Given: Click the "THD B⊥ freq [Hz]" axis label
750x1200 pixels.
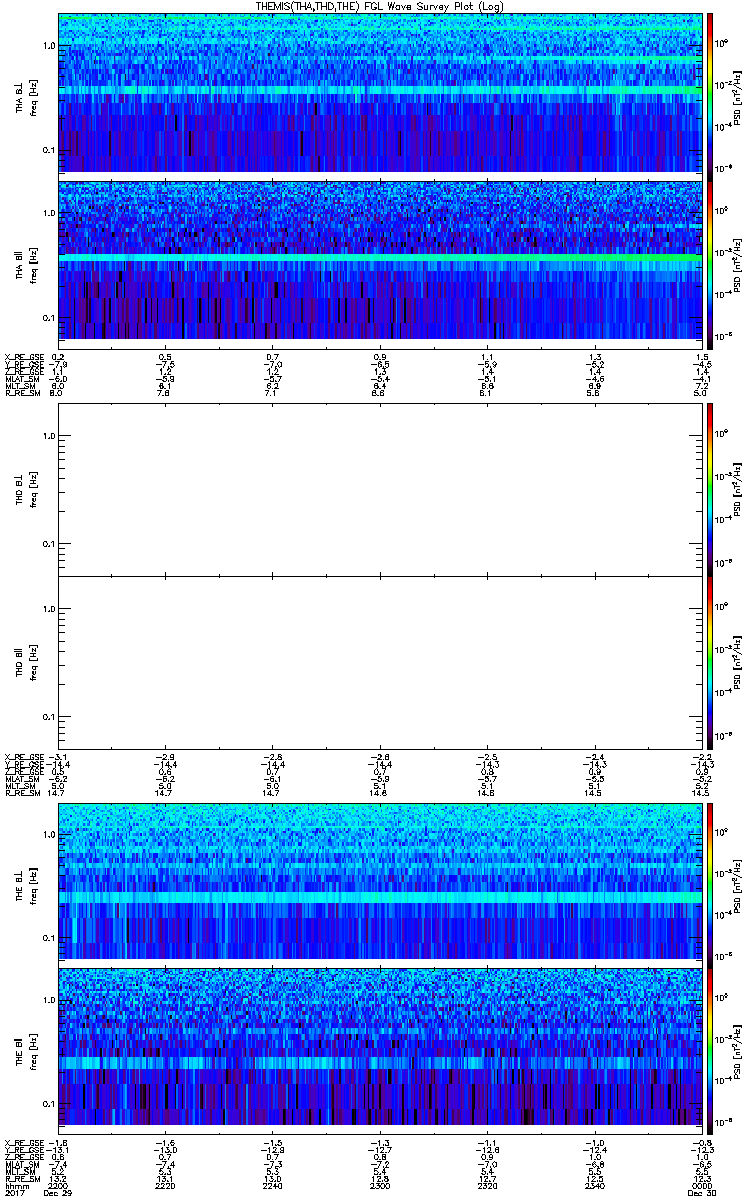Looking at the screenshot, I should click(26, 489).
